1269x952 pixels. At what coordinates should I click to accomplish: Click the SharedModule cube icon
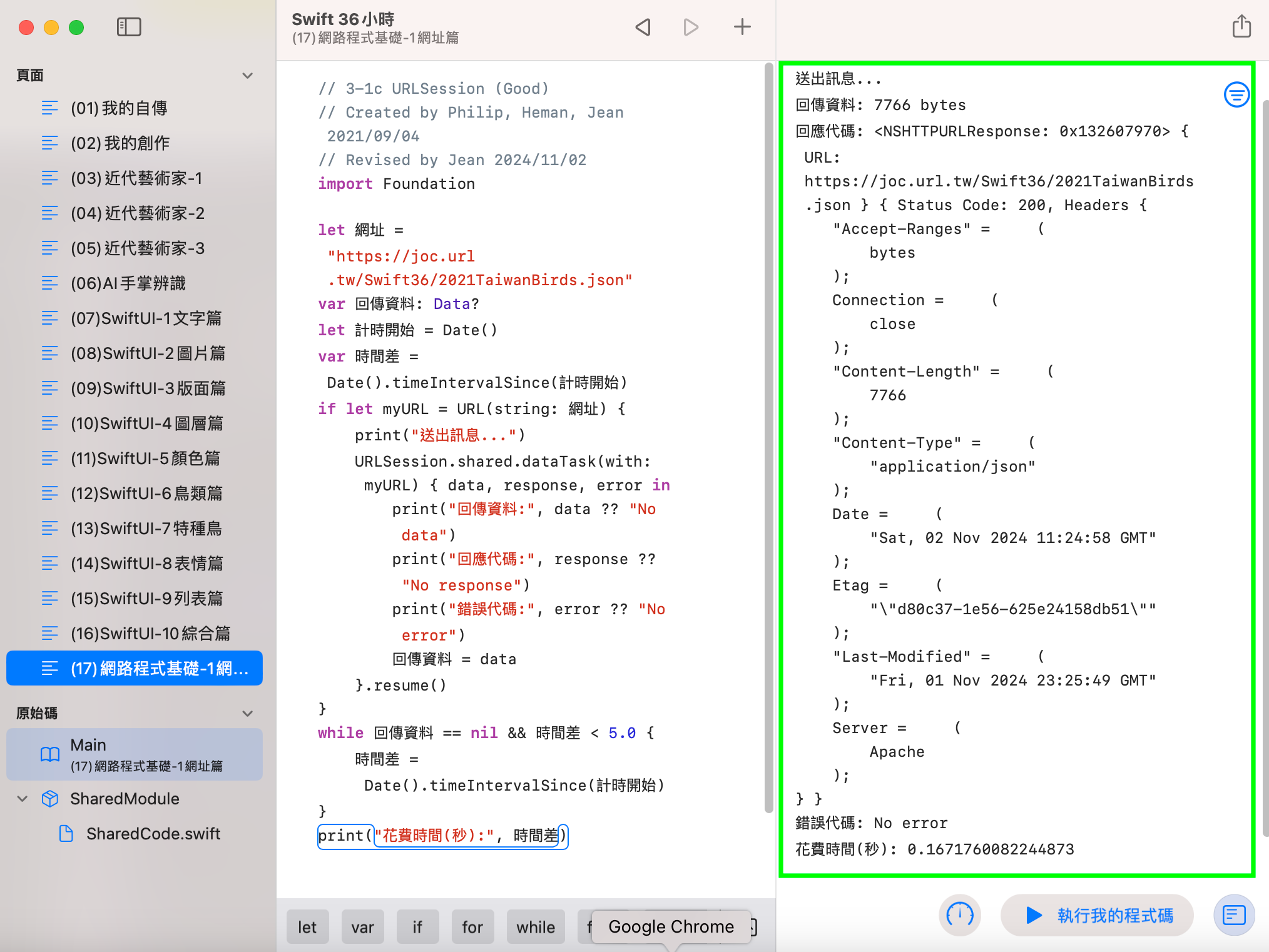click(50, 799)
